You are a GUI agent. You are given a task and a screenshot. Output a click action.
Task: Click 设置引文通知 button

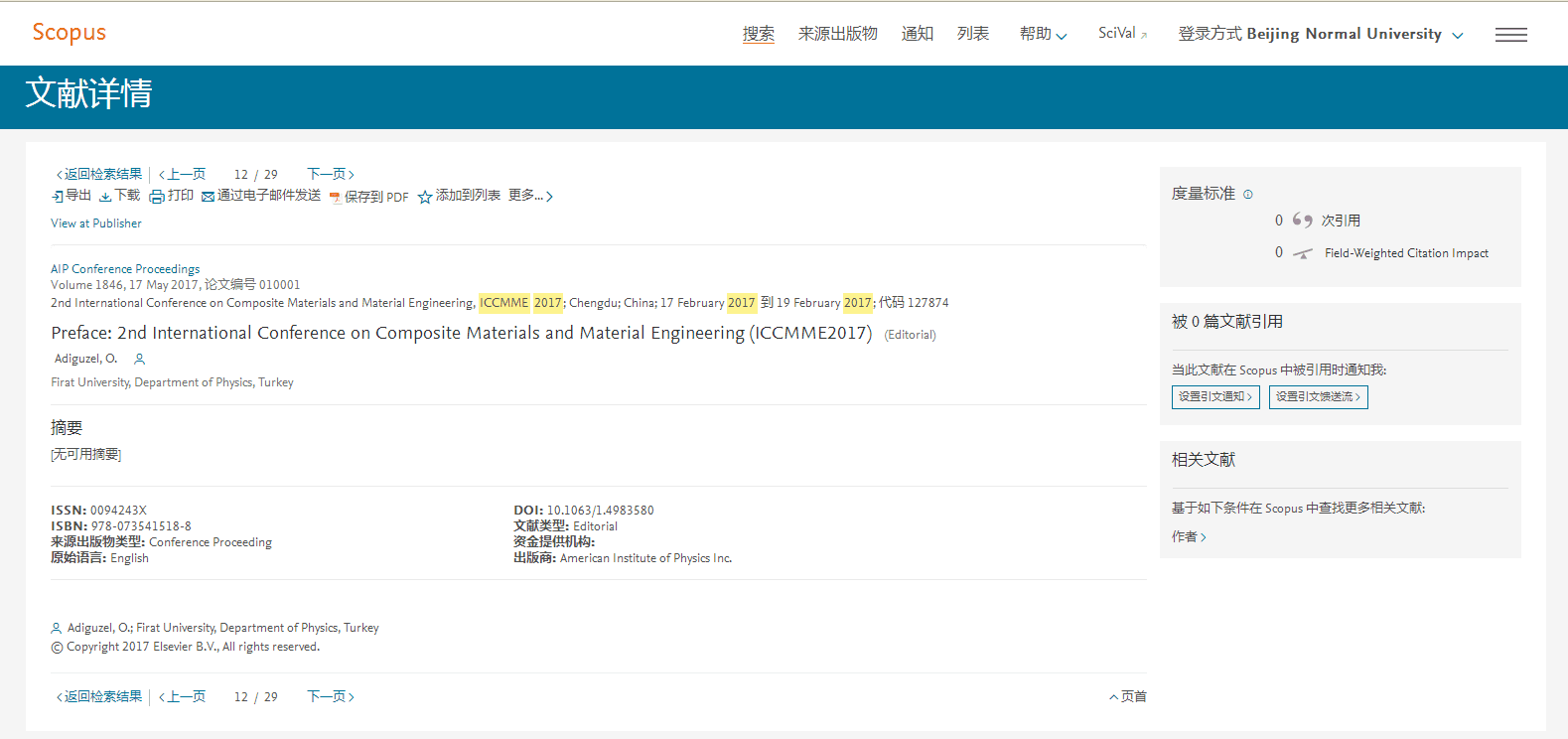1215,396
